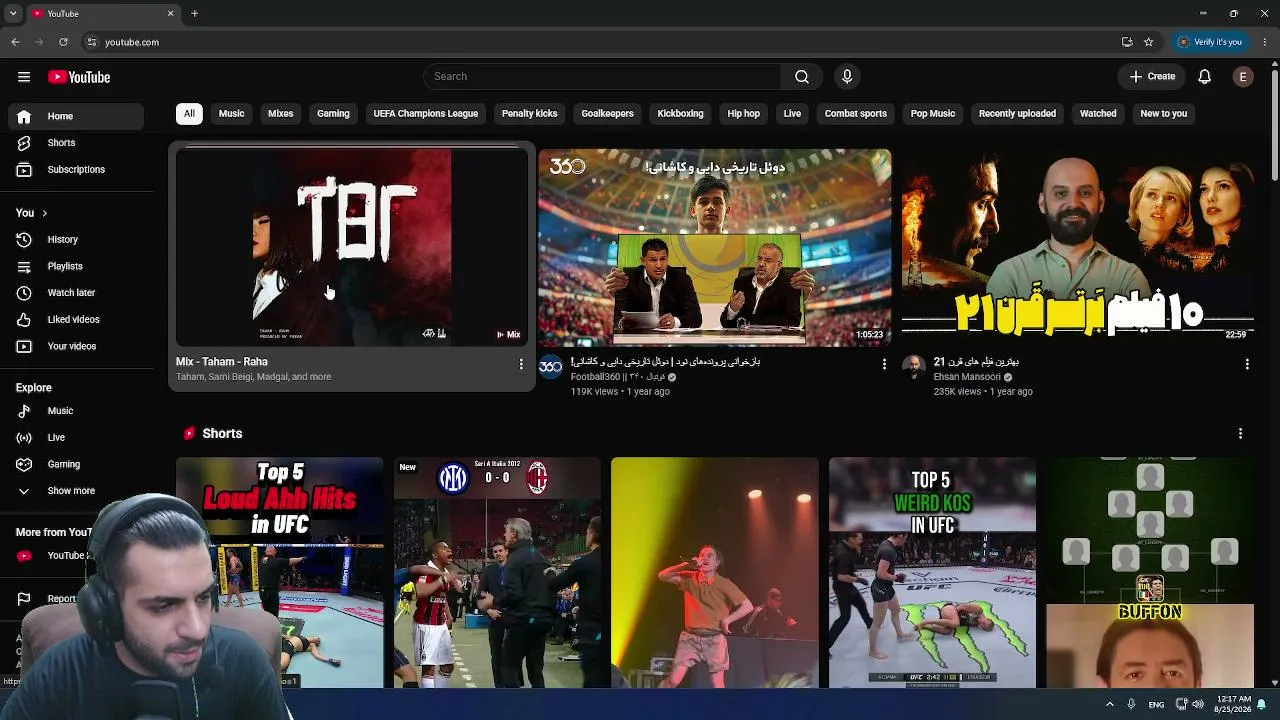Open the Watch later clock icon
The image size is (1280, 720).
click(24, 293)
